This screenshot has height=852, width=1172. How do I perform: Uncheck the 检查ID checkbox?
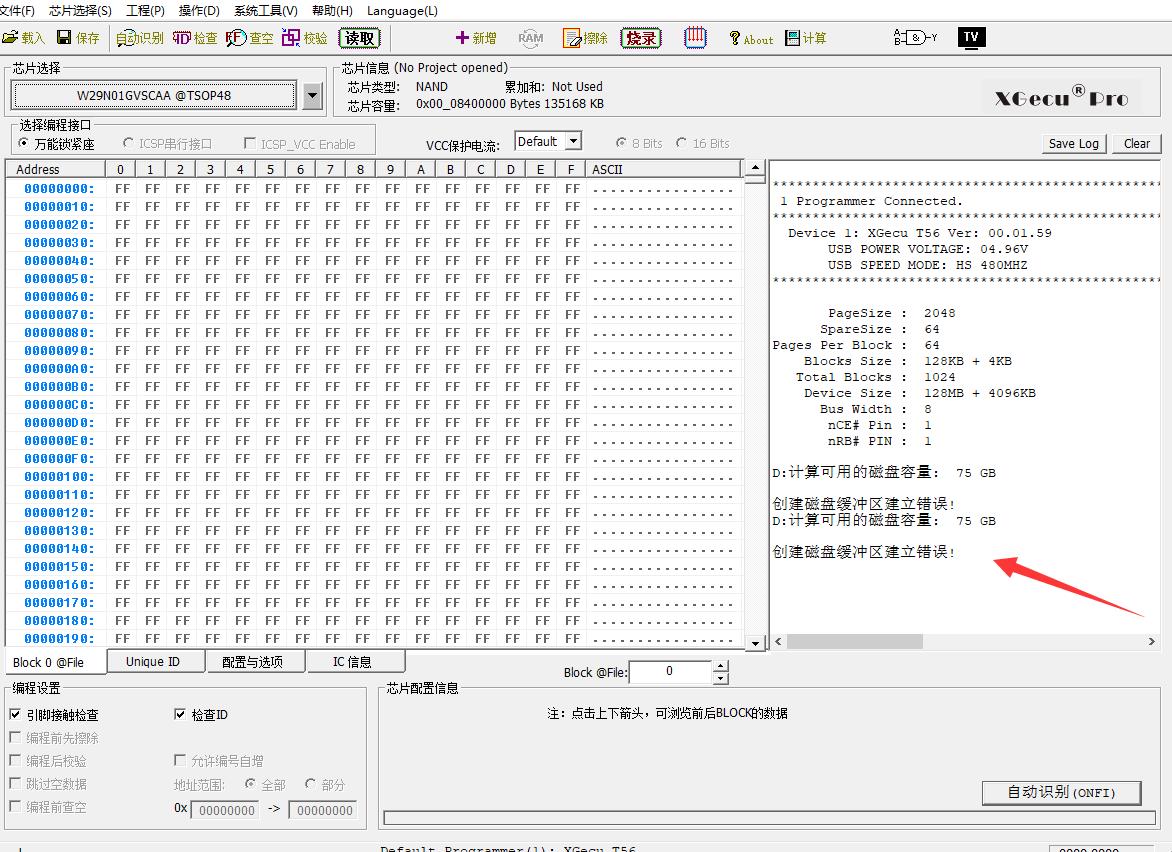tap(180, 715)
